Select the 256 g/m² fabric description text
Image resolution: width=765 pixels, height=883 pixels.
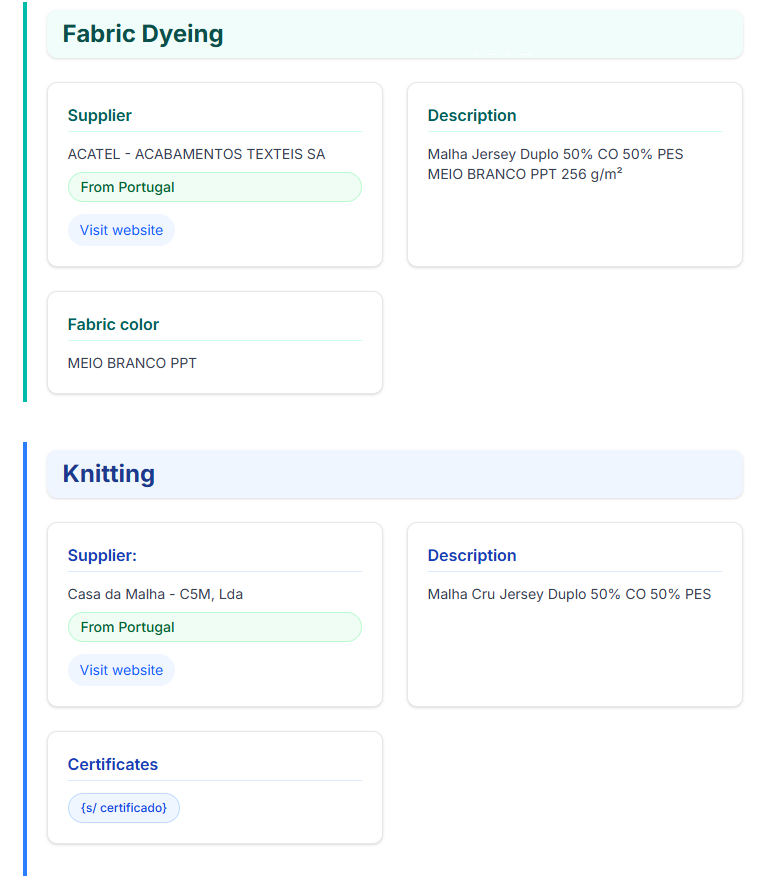pyautogui.click(x=555, y=164)
